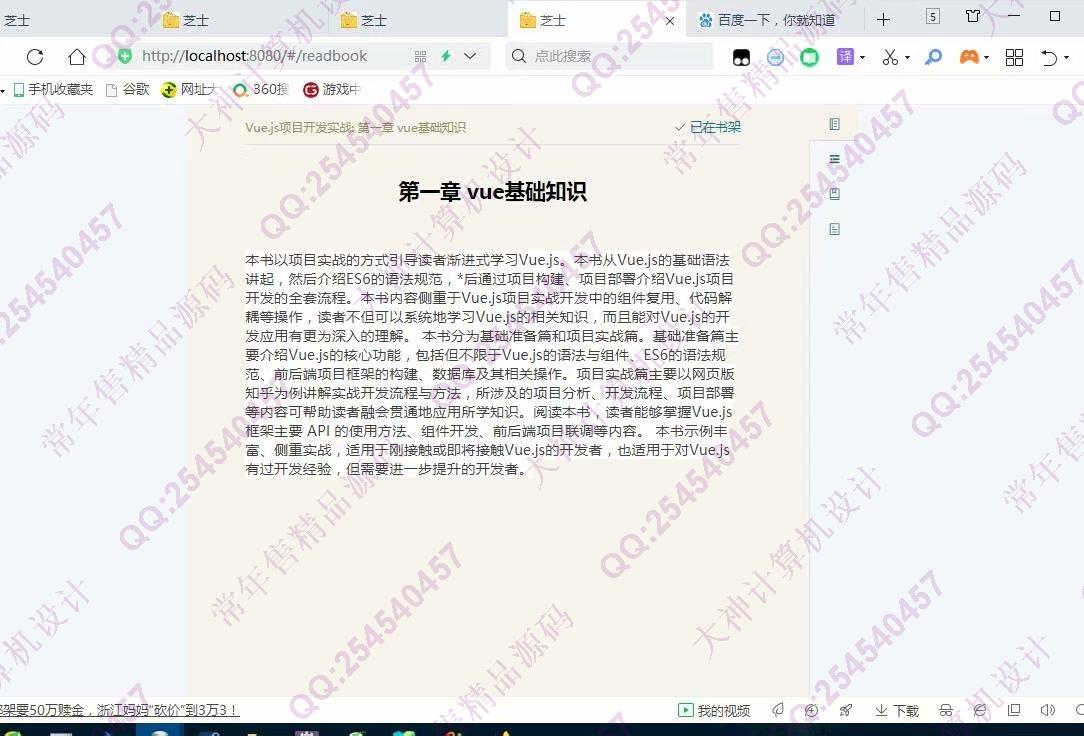Expand the translate tool dropdown arrow
1084x736 pixels.
(x=862, y=57)
